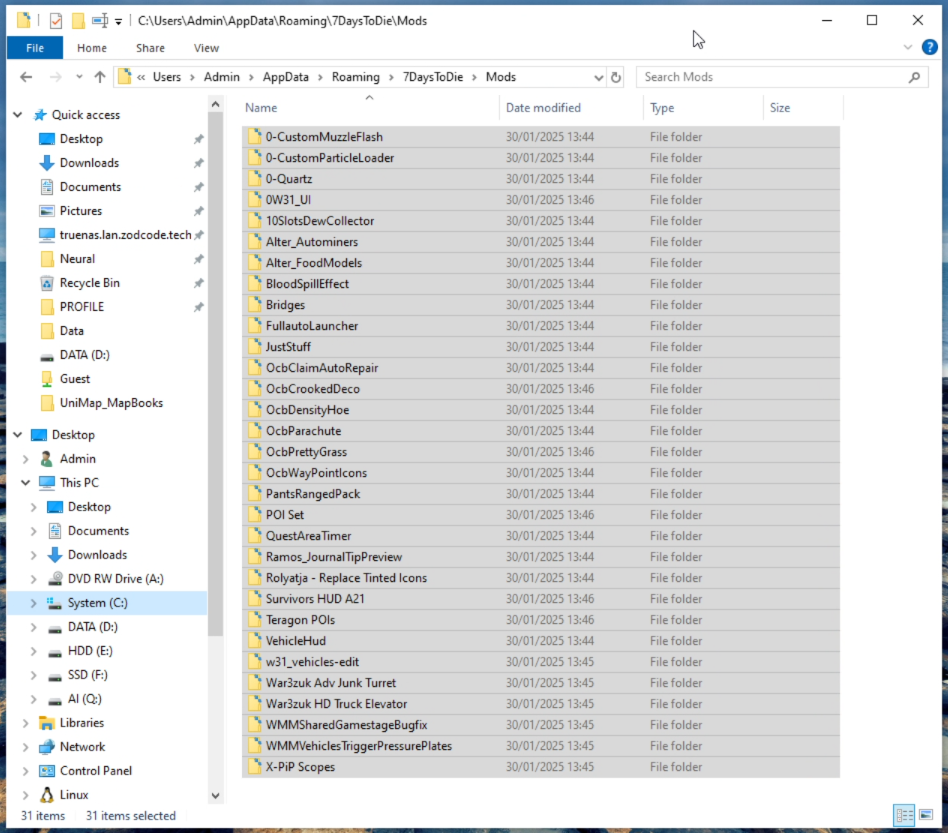The image size is (948, 833).
Task: Click navigation pane scroll up arrow
Action: [215, 105]
